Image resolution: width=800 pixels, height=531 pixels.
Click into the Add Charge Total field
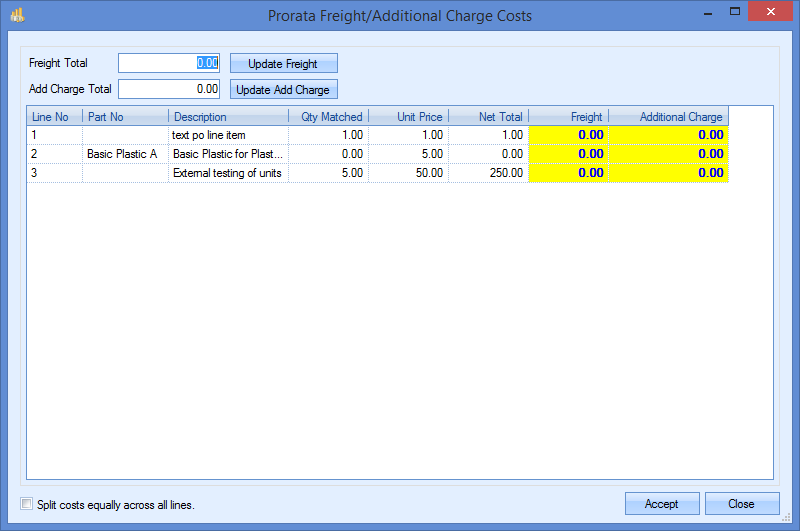coord(168,89)
